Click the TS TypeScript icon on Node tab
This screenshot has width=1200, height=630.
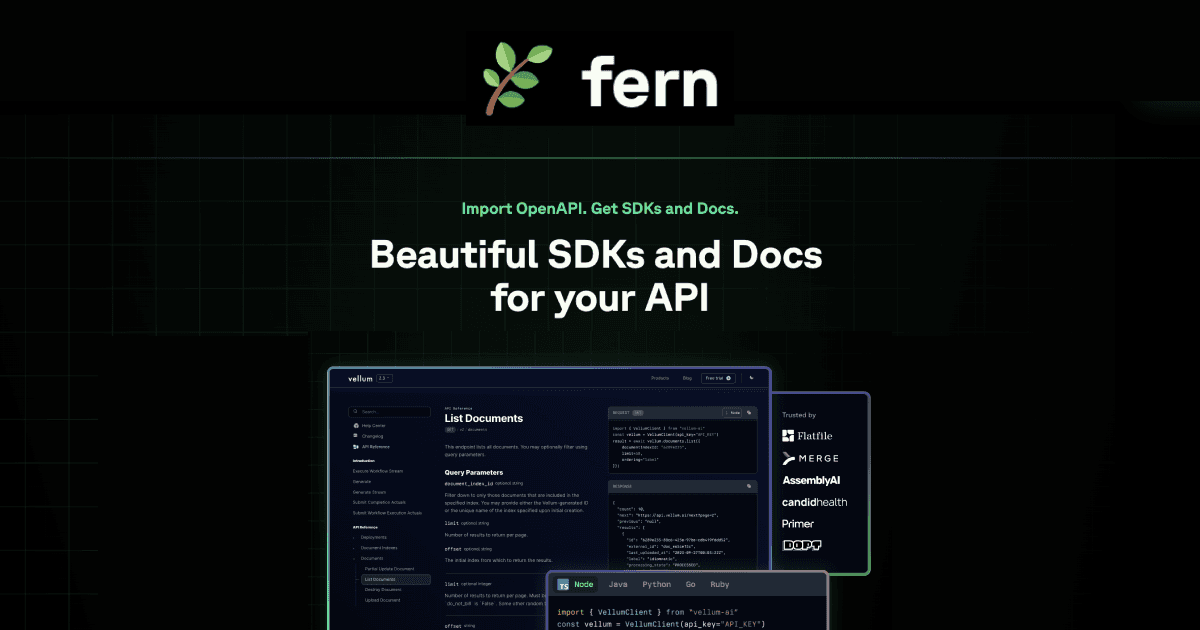564,585
